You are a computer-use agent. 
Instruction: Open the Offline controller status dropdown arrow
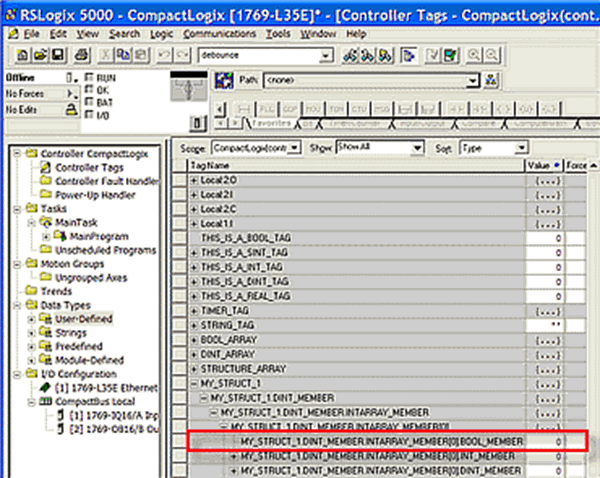[x=70, y=78]
